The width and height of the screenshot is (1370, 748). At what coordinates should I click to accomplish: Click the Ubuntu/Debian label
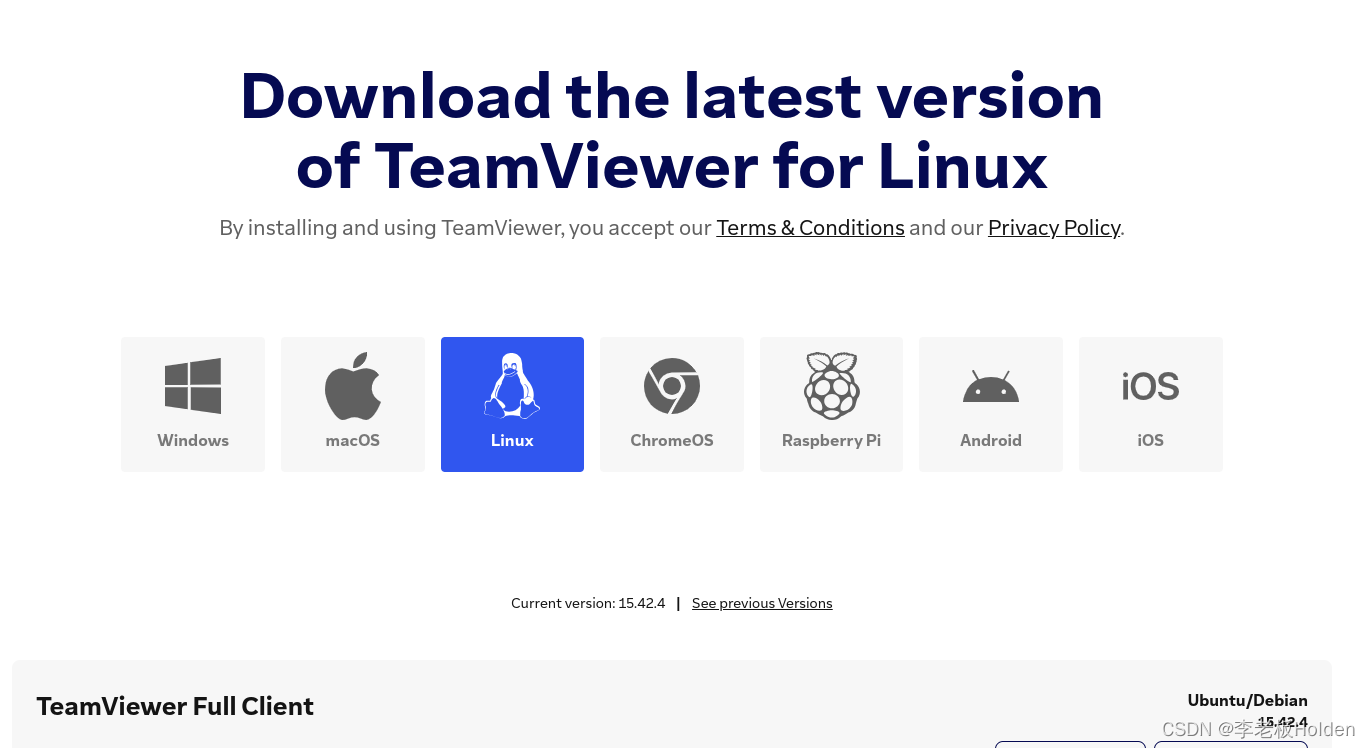tap(1247, 700)
